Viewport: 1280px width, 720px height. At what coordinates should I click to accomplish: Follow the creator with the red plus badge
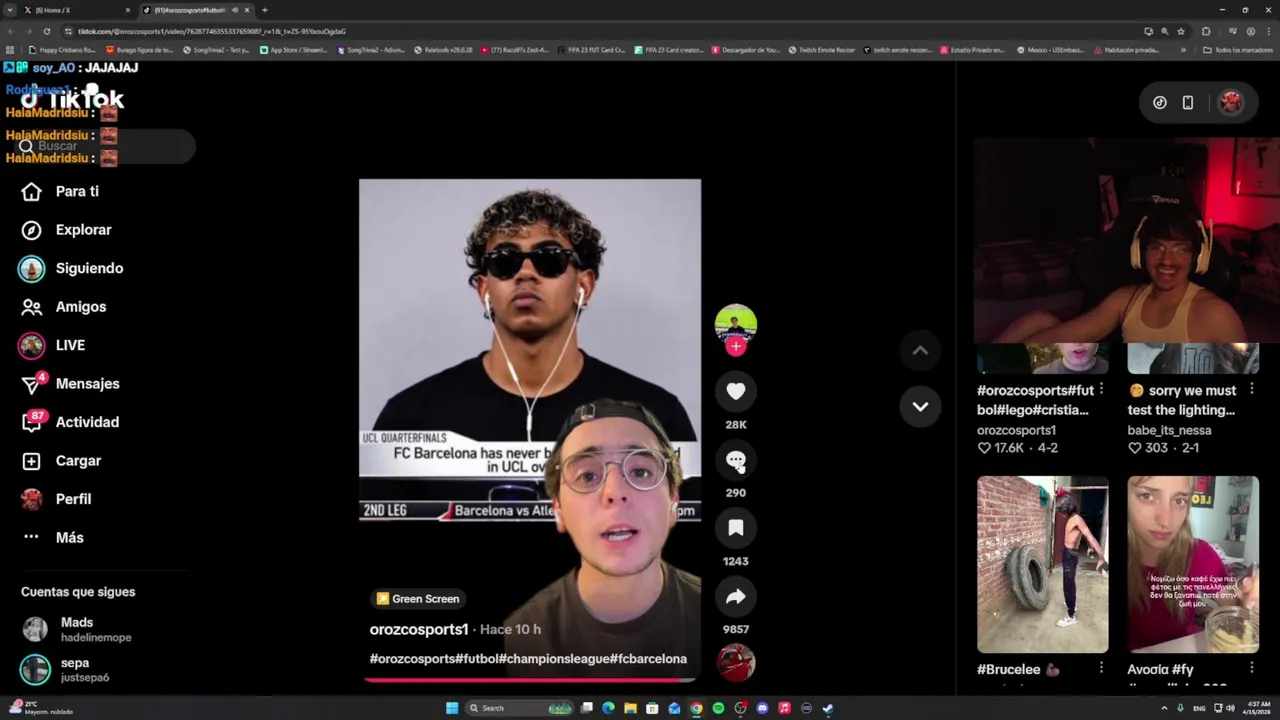tap(736, 346)
